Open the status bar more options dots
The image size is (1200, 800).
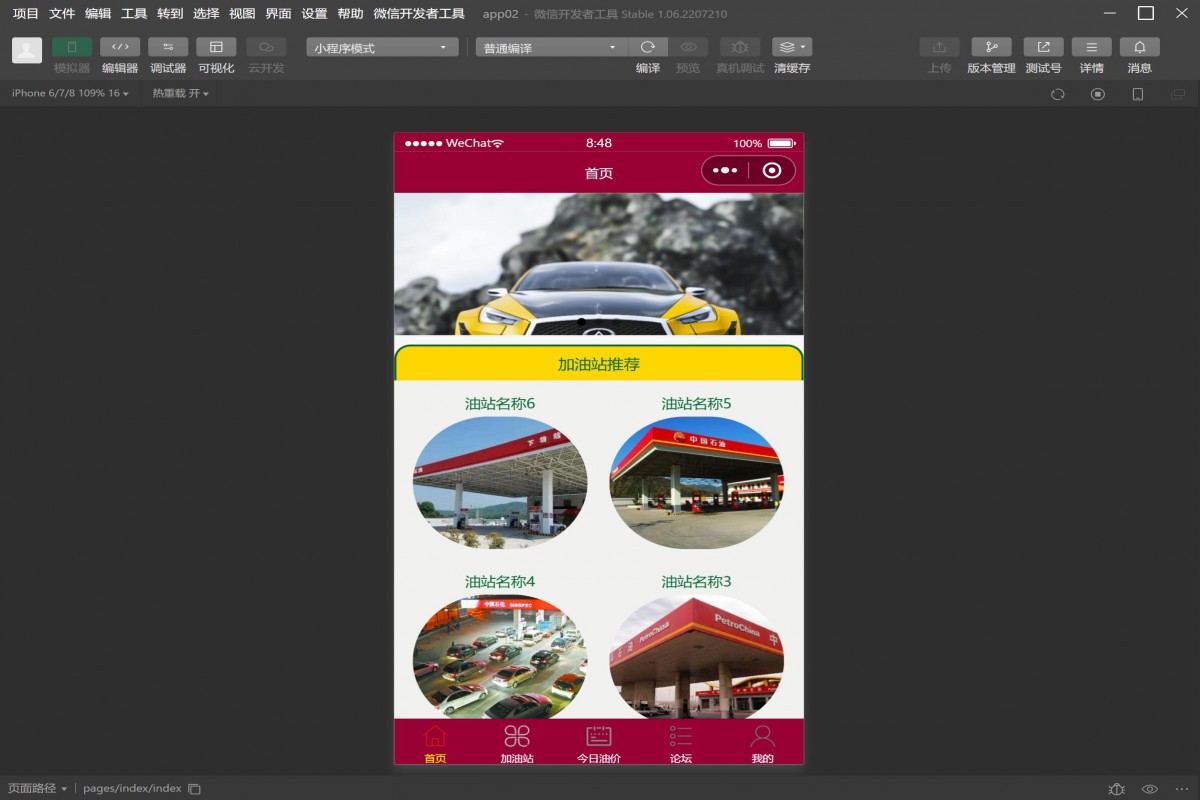[1181, 789]
